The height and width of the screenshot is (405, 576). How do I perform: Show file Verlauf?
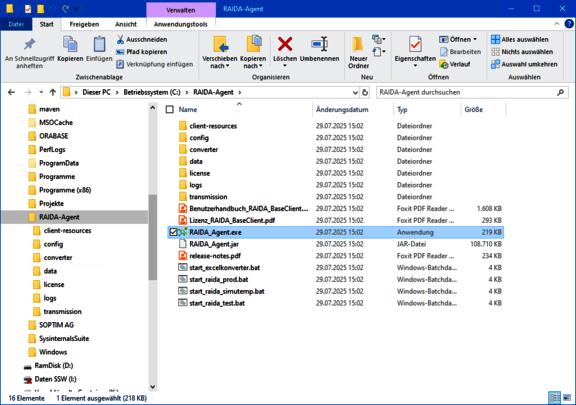455,64
